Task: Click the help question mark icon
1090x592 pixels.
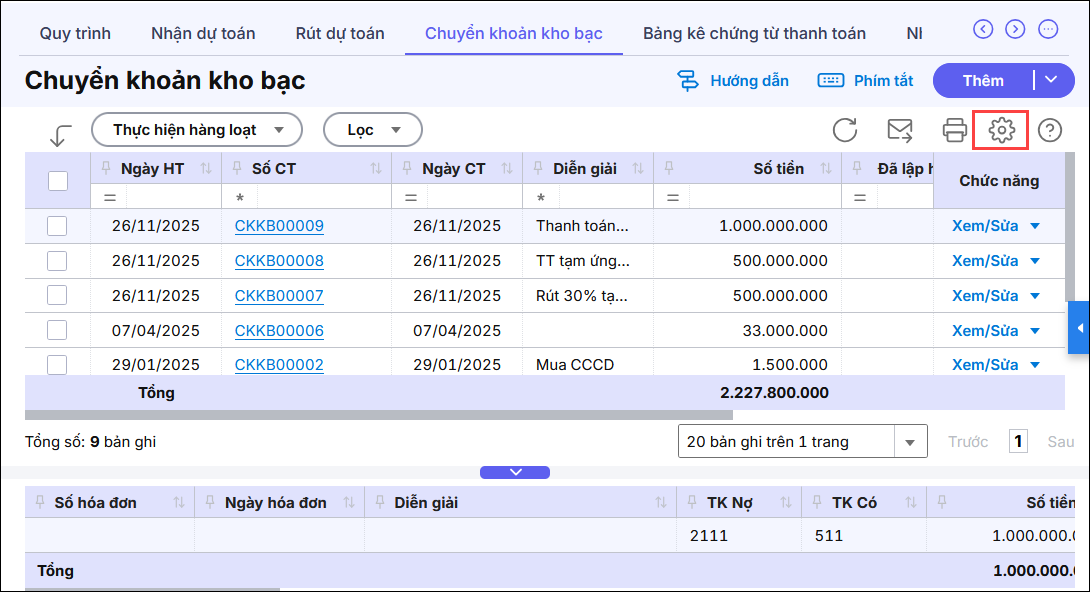Action: [1049, 130]
